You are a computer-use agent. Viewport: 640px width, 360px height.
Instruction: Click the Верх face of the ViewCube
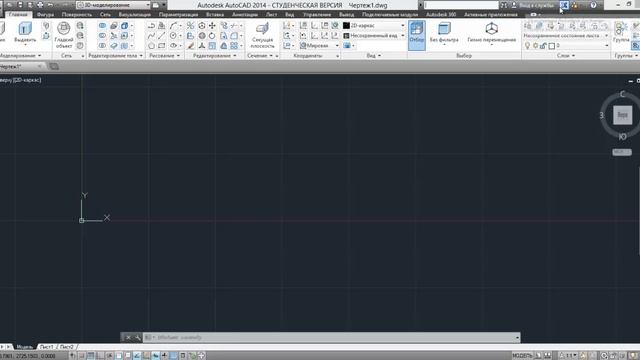(622, 115)
